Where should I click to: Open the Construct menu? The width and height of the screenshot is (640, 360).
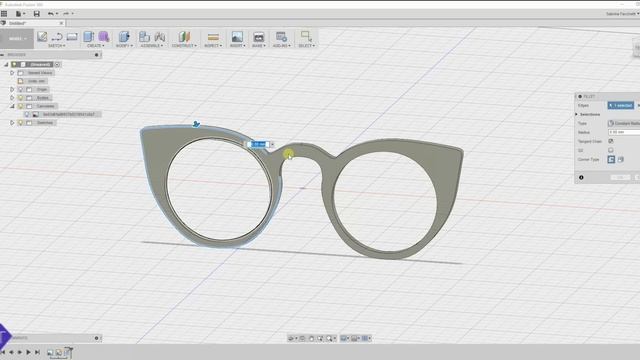184,46
